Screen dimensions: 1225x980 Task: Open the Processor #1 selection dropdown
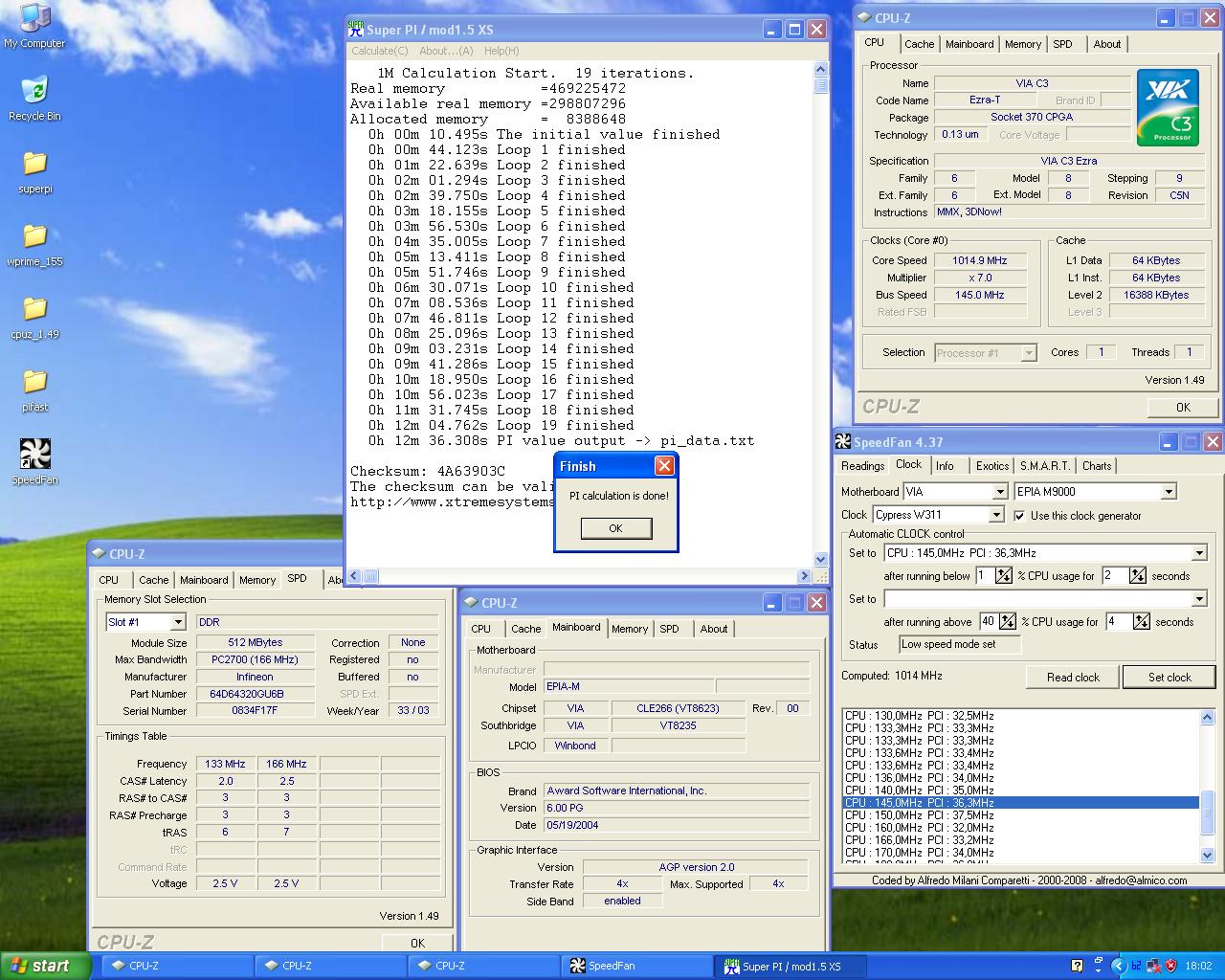(x=986, y=353)
